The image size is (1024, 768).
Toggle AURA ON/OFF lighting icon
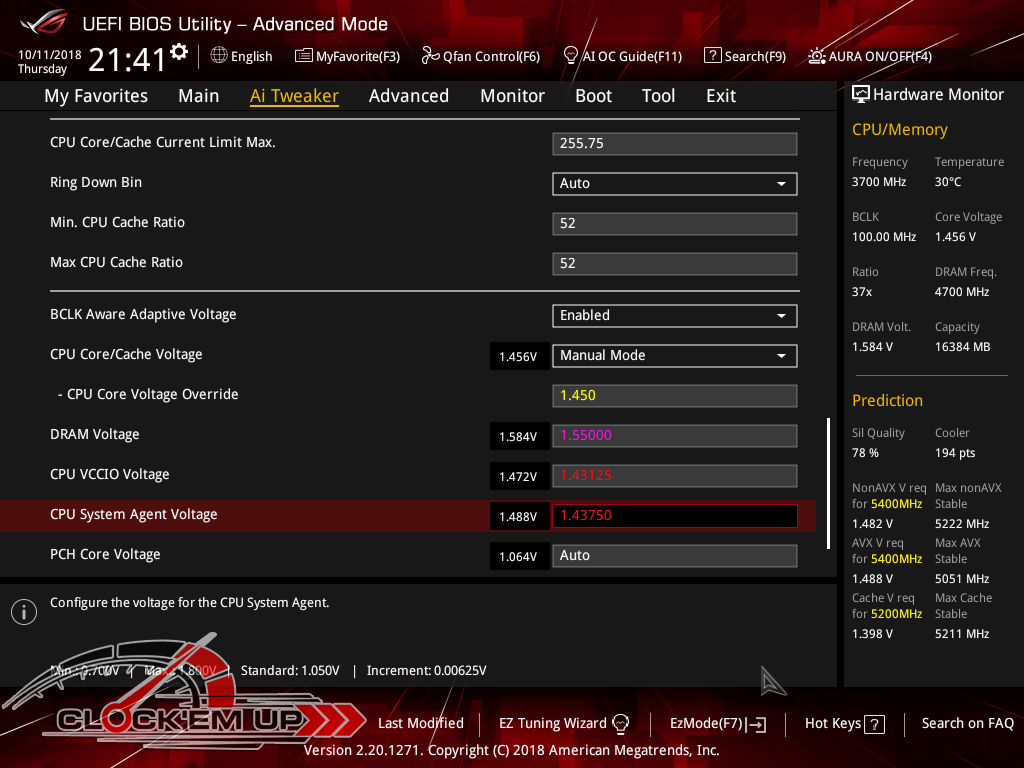coord(817,56)
